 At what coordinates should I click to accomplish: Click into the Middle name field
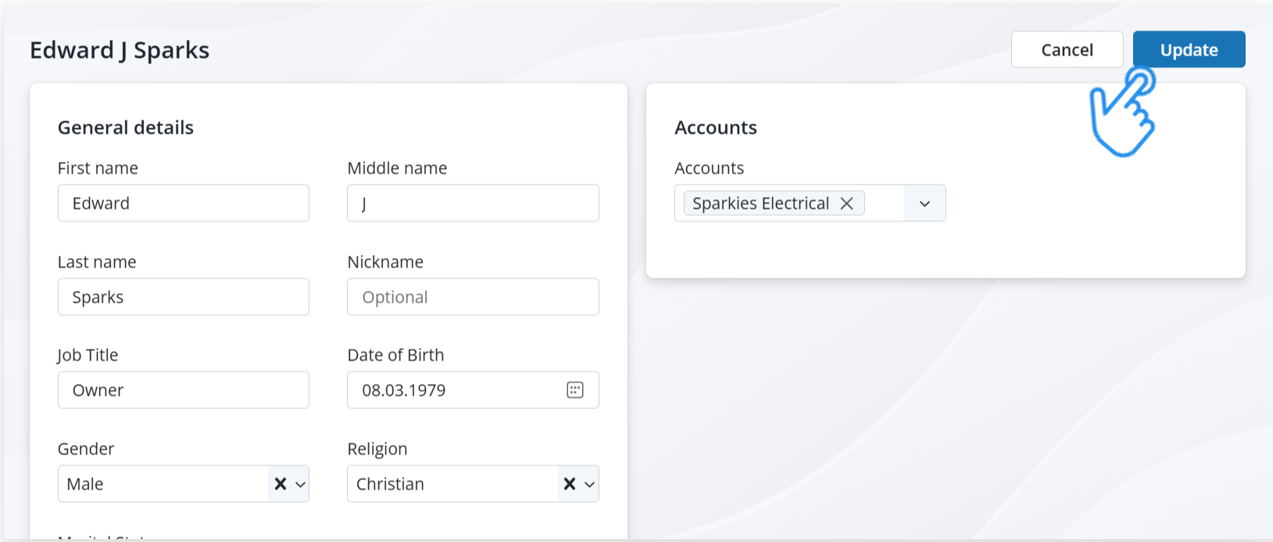[x=472, y=203]
